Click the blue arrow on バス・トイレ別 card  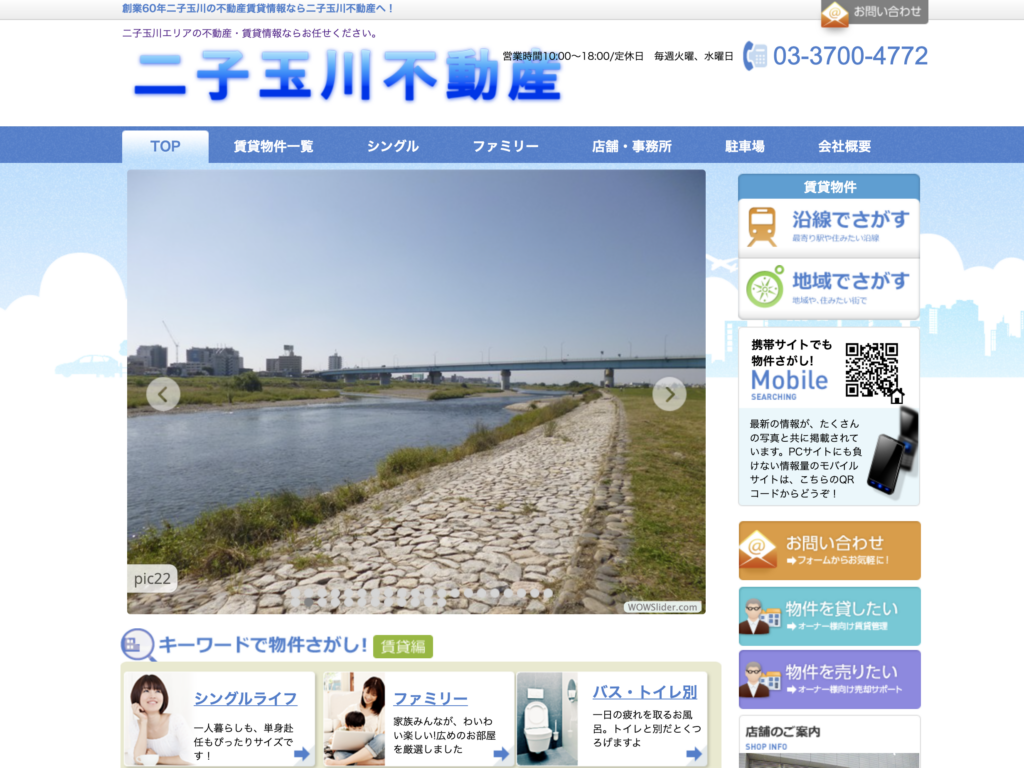[699, 753]
